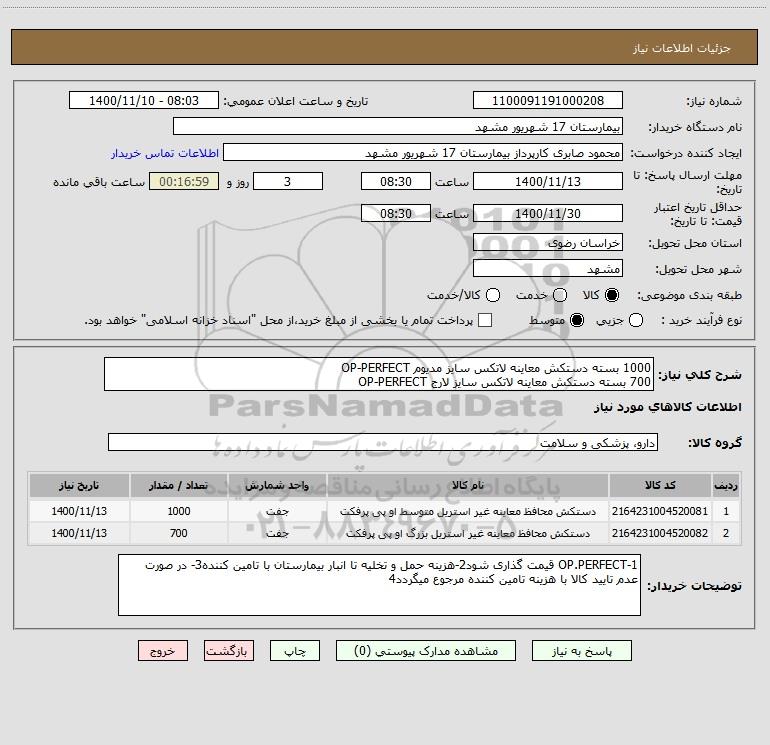The width and height of the screenshot is (770, 745).
Task: Click the goods group field دارو، پزشکی و سلامت
Action: (383, 442)
